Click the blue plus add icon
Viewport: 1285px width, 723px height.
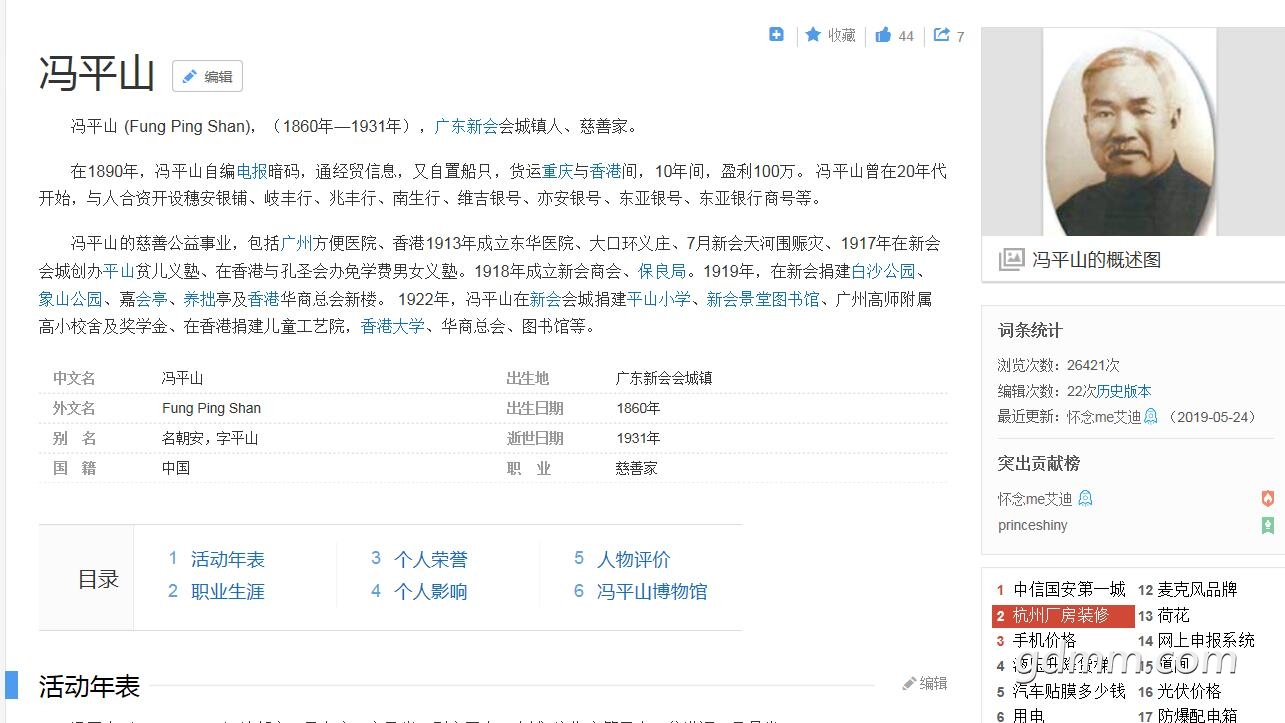tap(776, 34)
